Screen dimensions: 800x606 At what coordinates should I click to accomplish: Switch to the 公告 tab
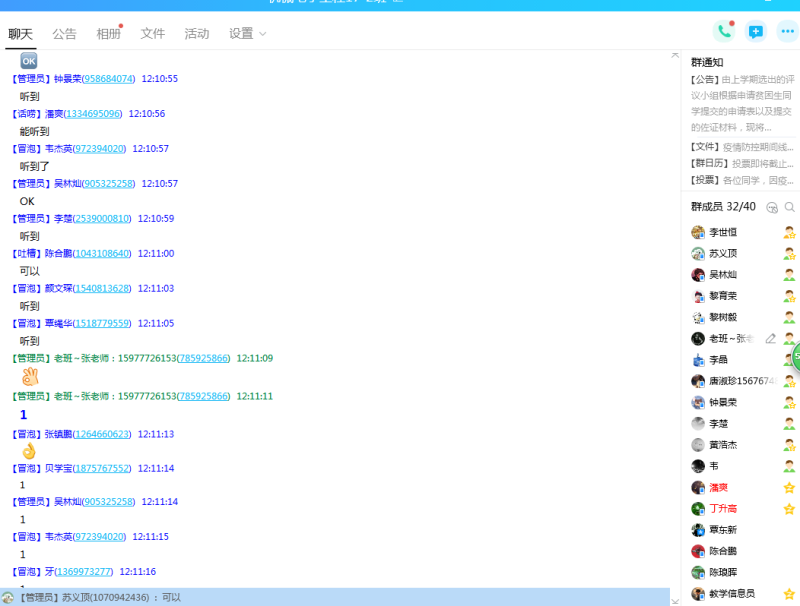tap(64, 34)
